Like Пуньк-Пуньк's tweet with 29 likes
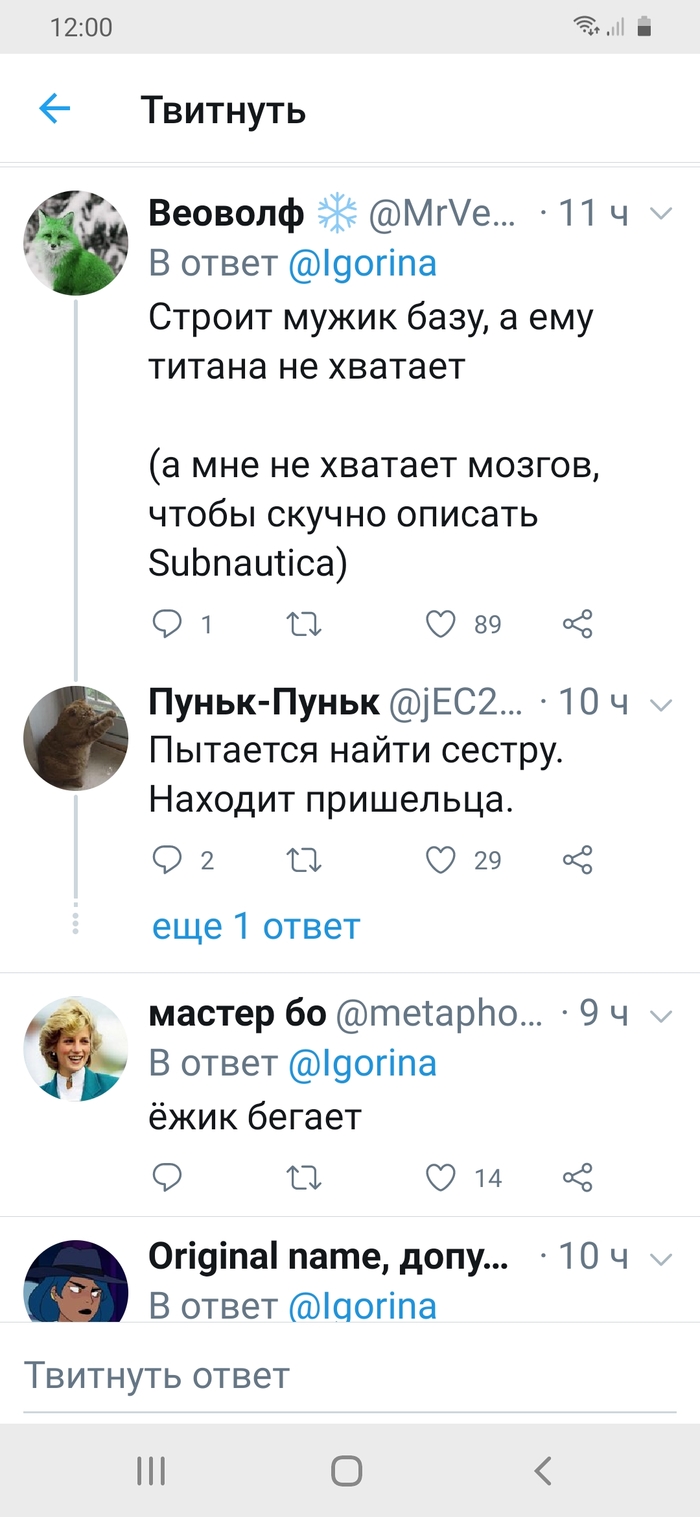The height and width of the screenshot is (1517, 700). 441,859
